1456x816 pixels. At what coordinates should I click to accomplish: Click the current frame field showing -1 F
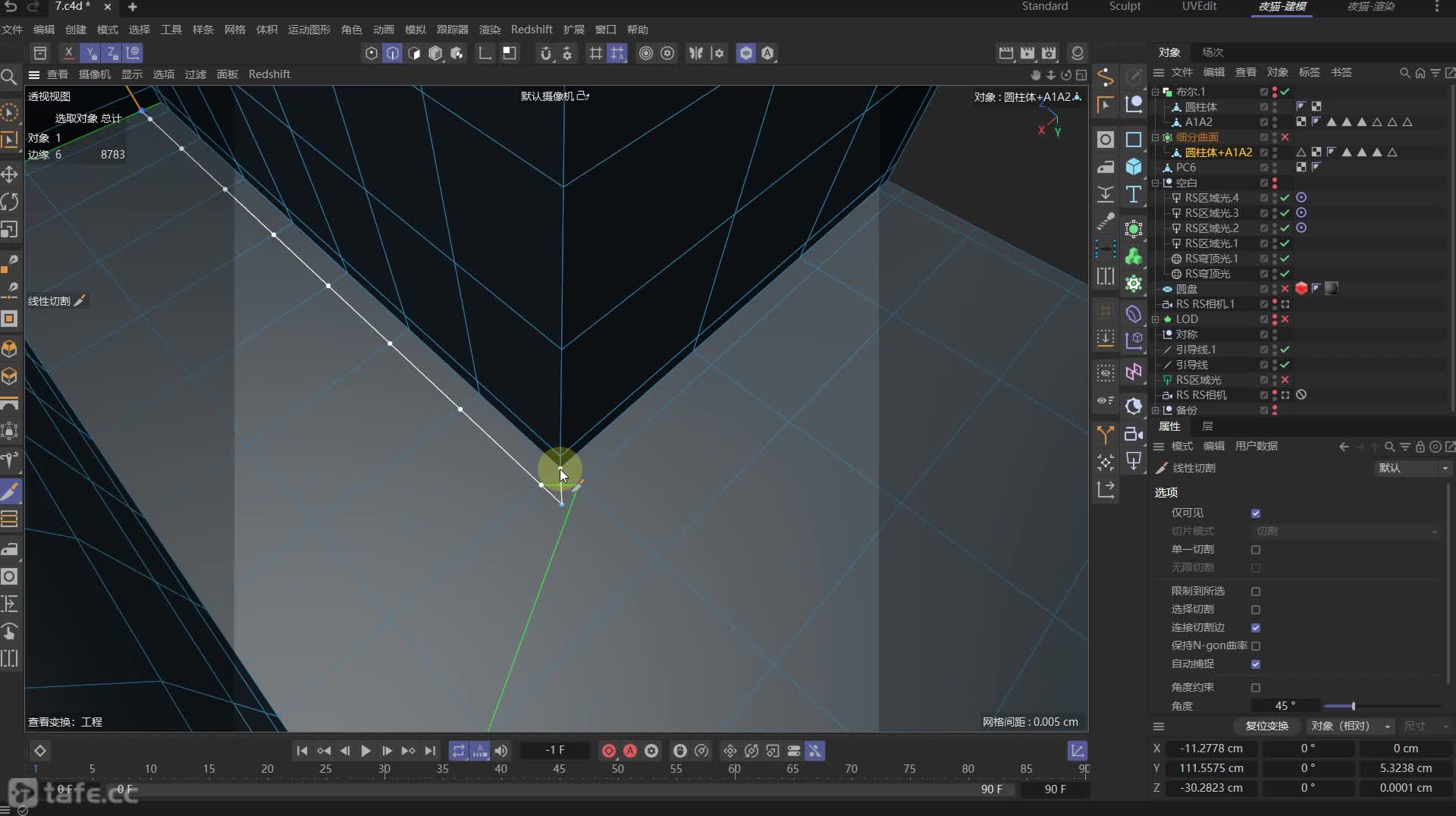click(x=555, y=751)
